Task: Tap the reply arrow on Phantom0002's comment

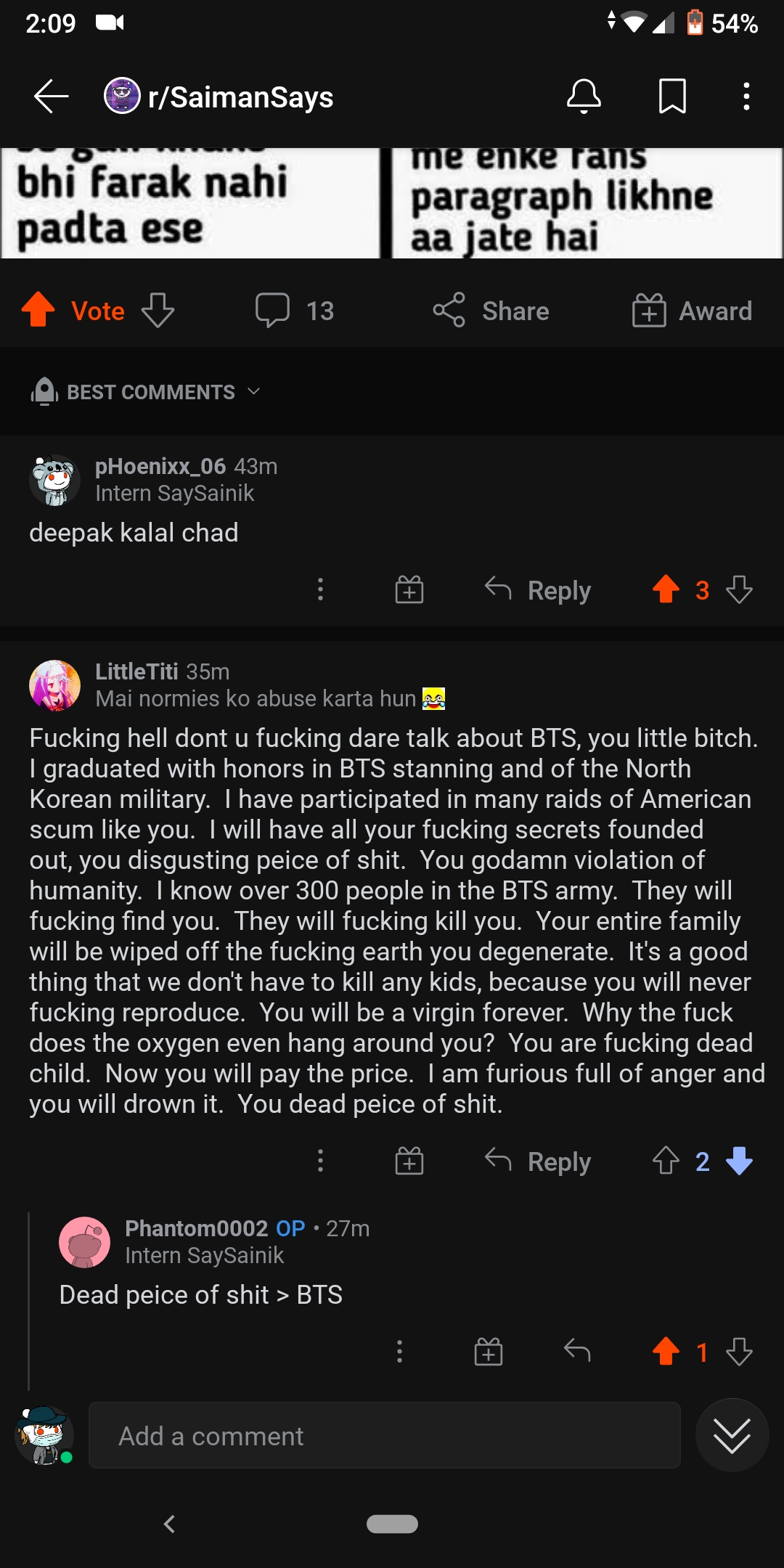Action: point(577,1351)
